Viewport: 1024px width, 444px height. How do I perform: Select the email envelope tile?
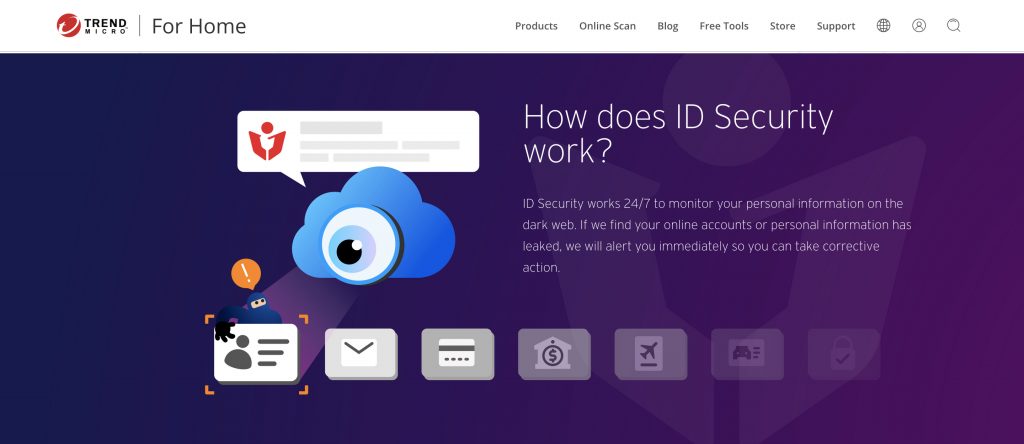pos(360,353)
